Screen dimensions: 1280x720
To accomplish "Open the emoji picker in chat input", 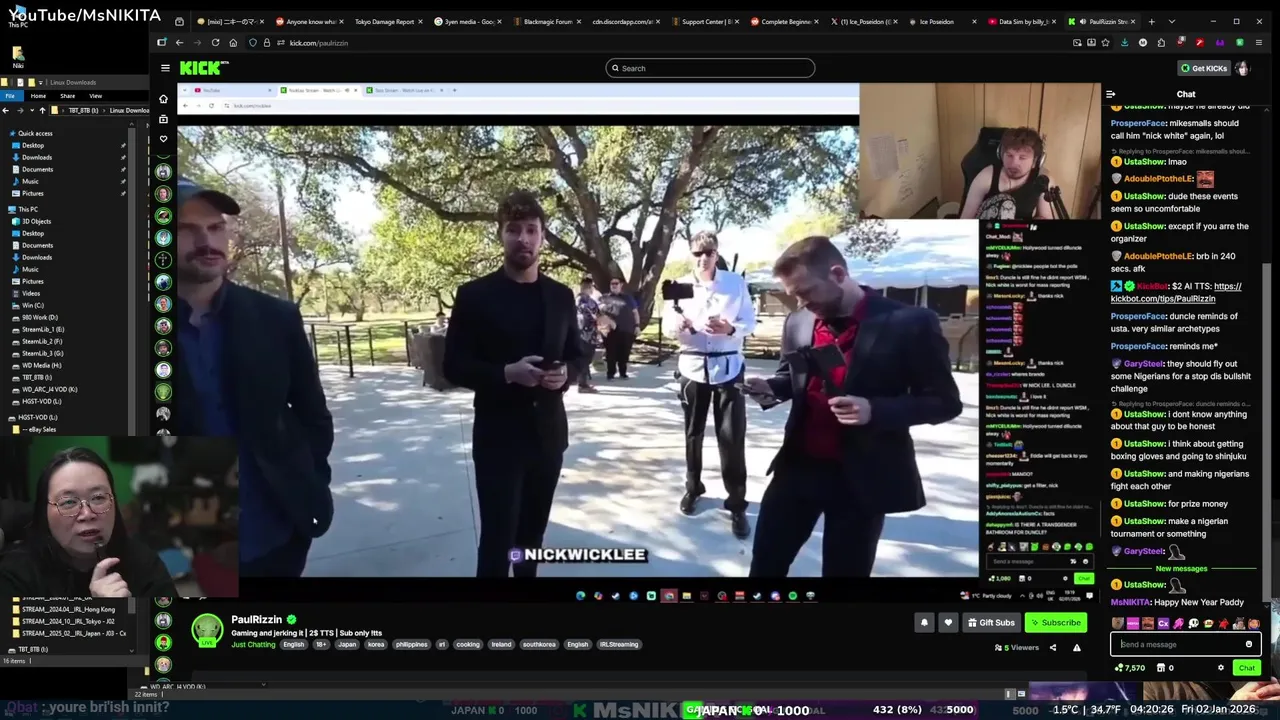I will point(1249,644).
